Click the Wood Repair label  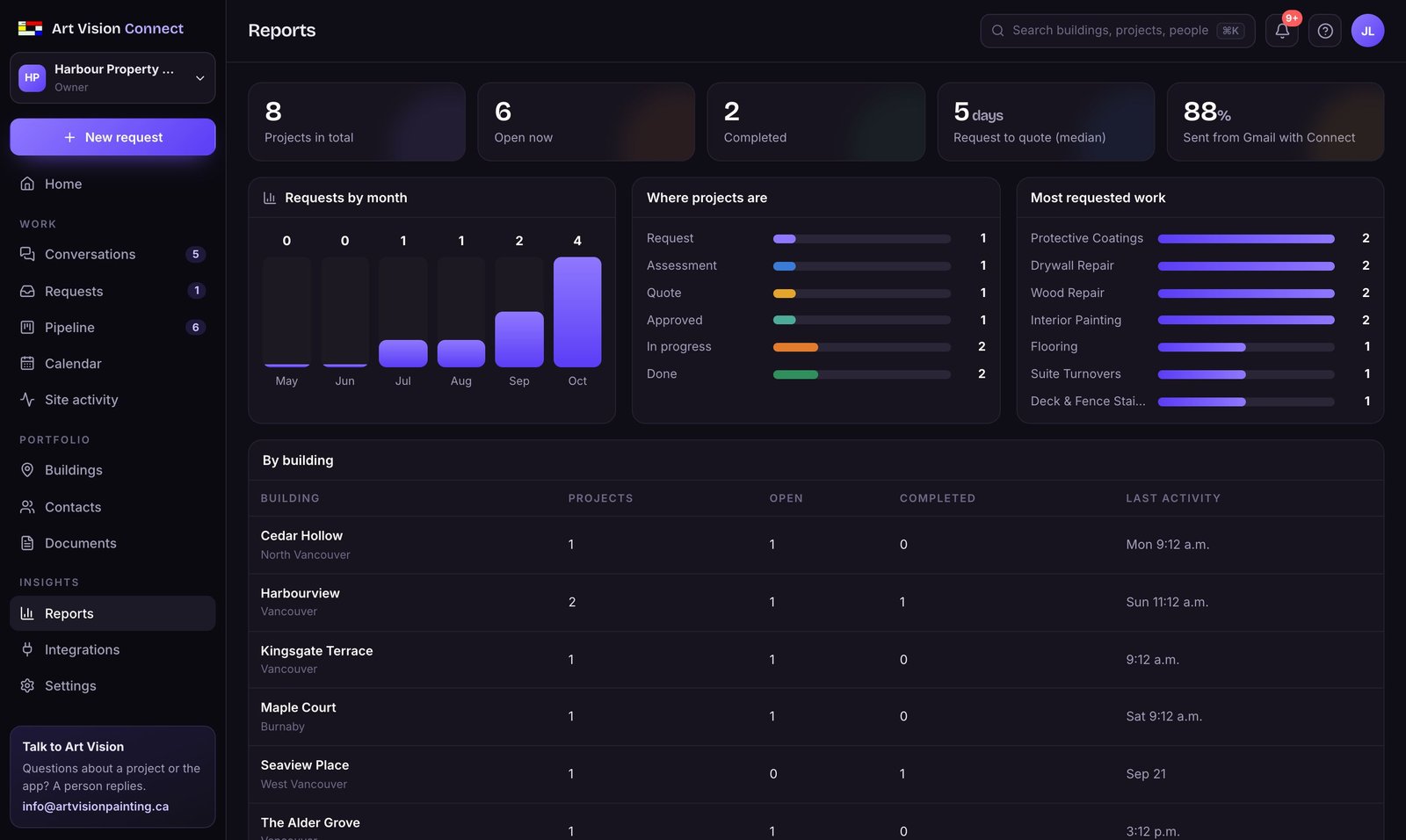[x=1068, y=293]
